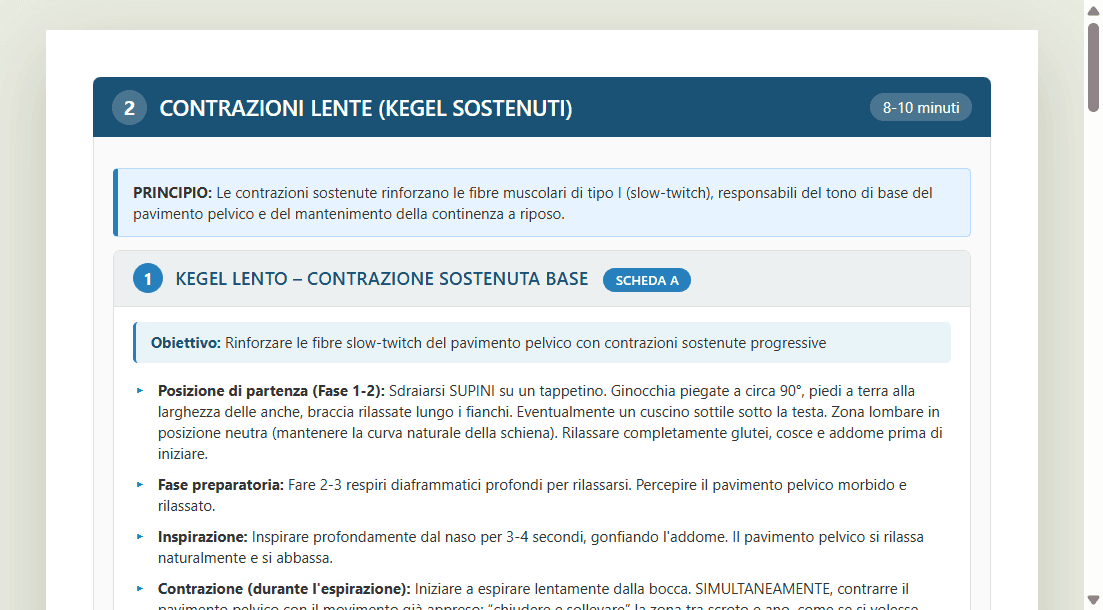
Task: Click the circled "2" section number badge
Action: point(129,107)
